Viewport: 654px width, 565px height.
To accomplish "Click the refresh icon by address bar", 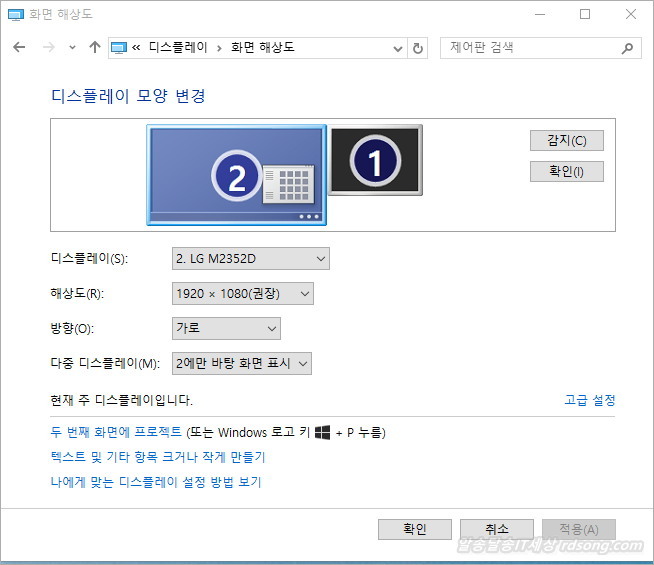I will tap(418, 48).
